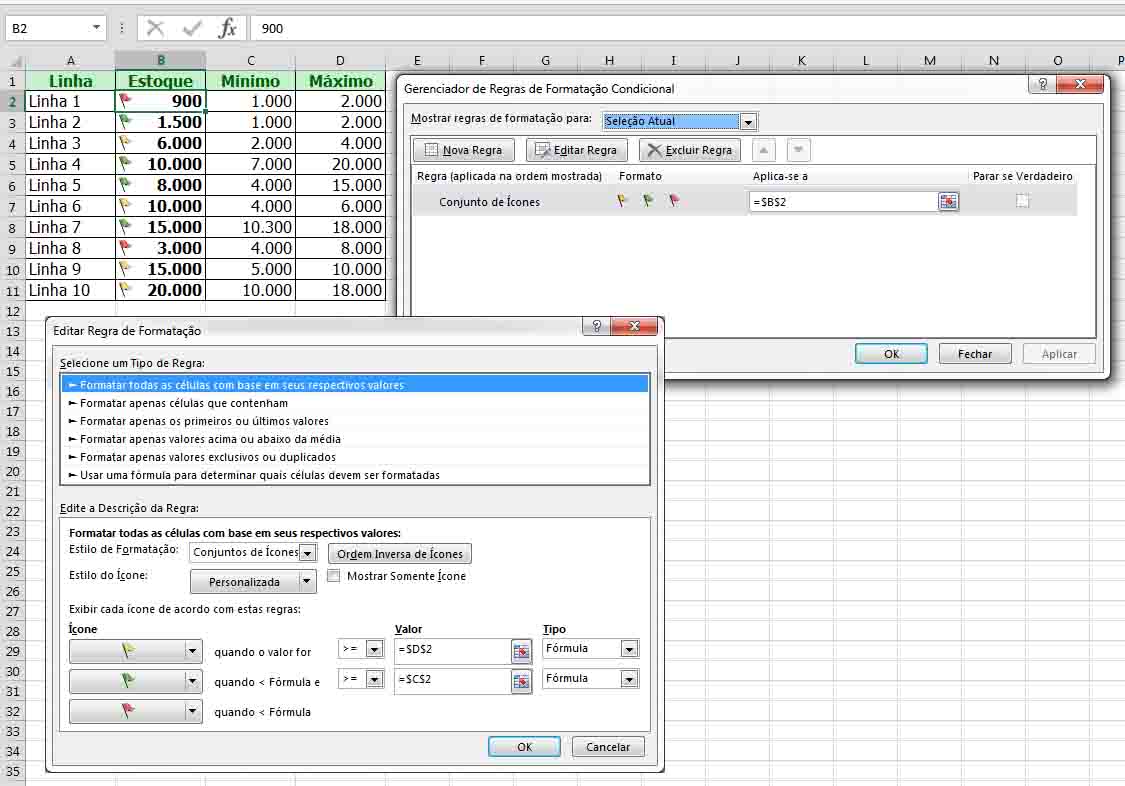1125x786 pixels.
Task: Click the cancel entry X icon in formula bar
Action: pyautogui.click(x=155, y=28)
